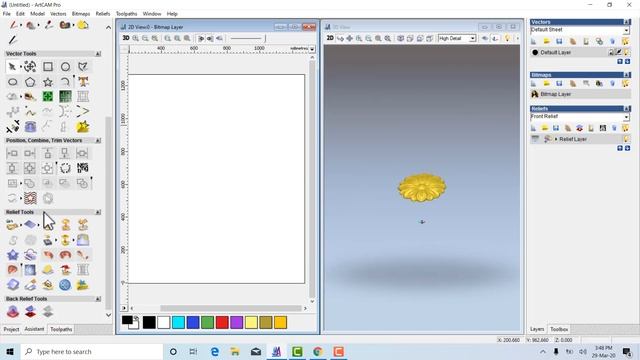640x360 pixels.
Task: Select the yellow dome relief tool
Action: [48, 270]
